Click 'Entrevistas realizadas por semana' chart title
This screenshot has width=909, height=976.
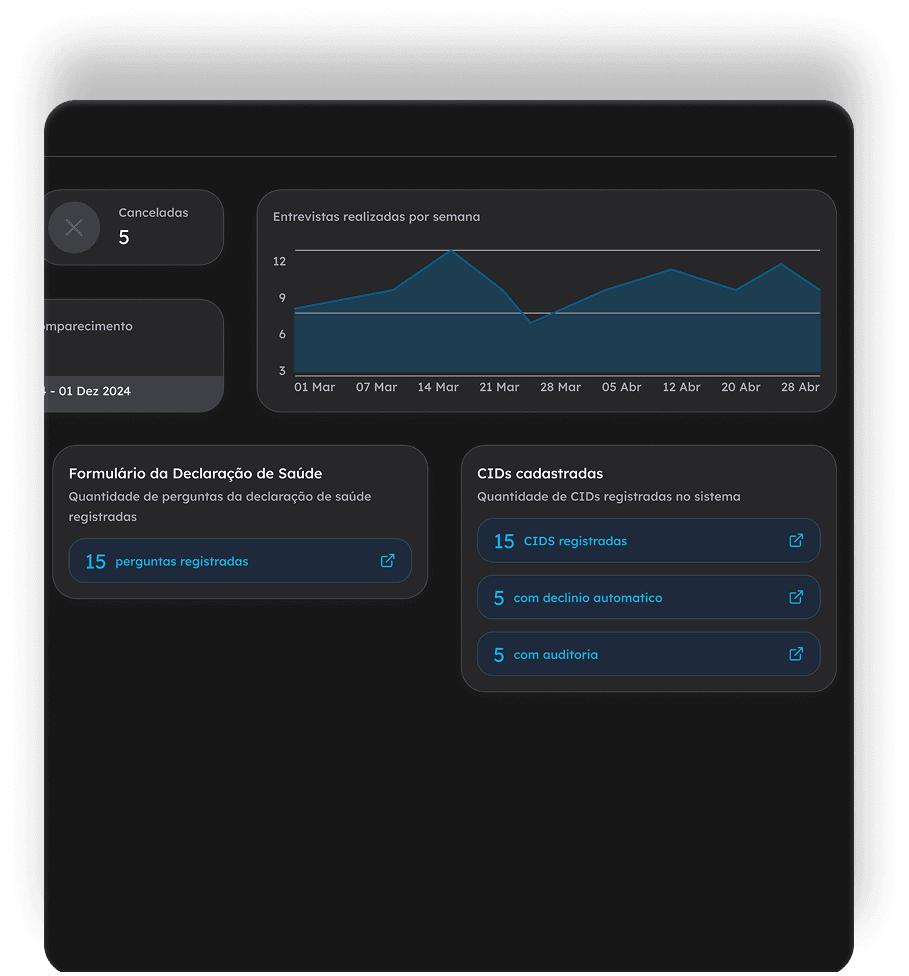point(376,216)
